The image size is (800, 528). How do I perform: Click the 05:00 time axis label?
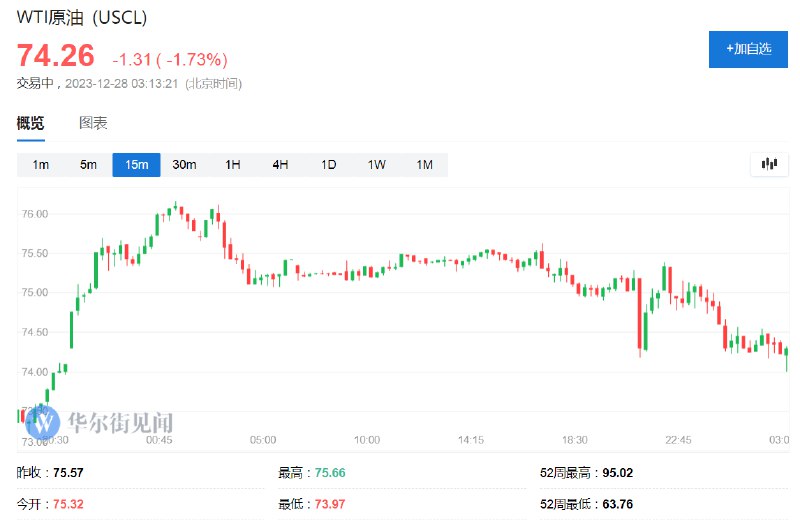pos(263,440)
